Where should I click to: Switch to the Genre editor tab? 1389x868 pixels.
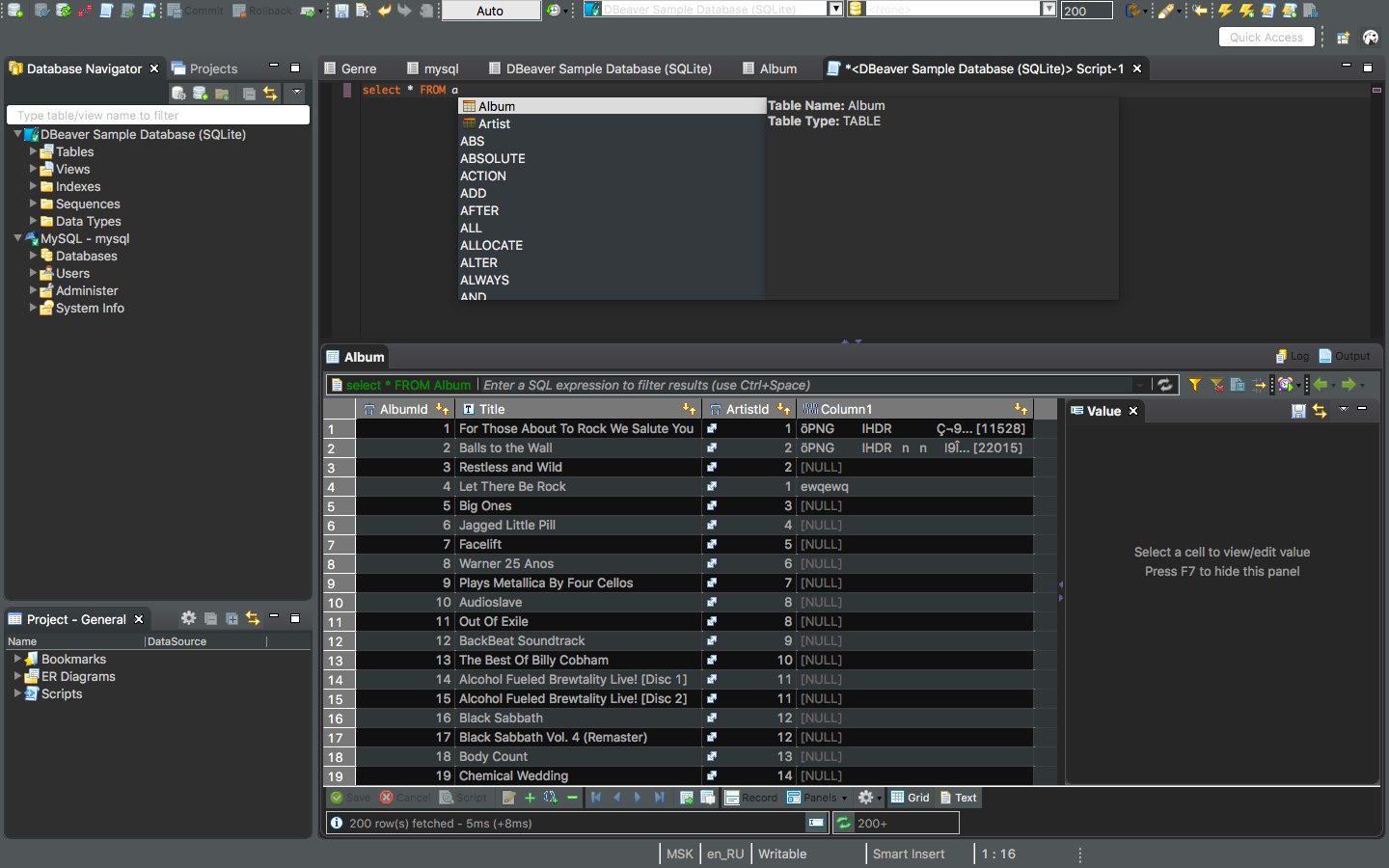[x=350, y=68]
